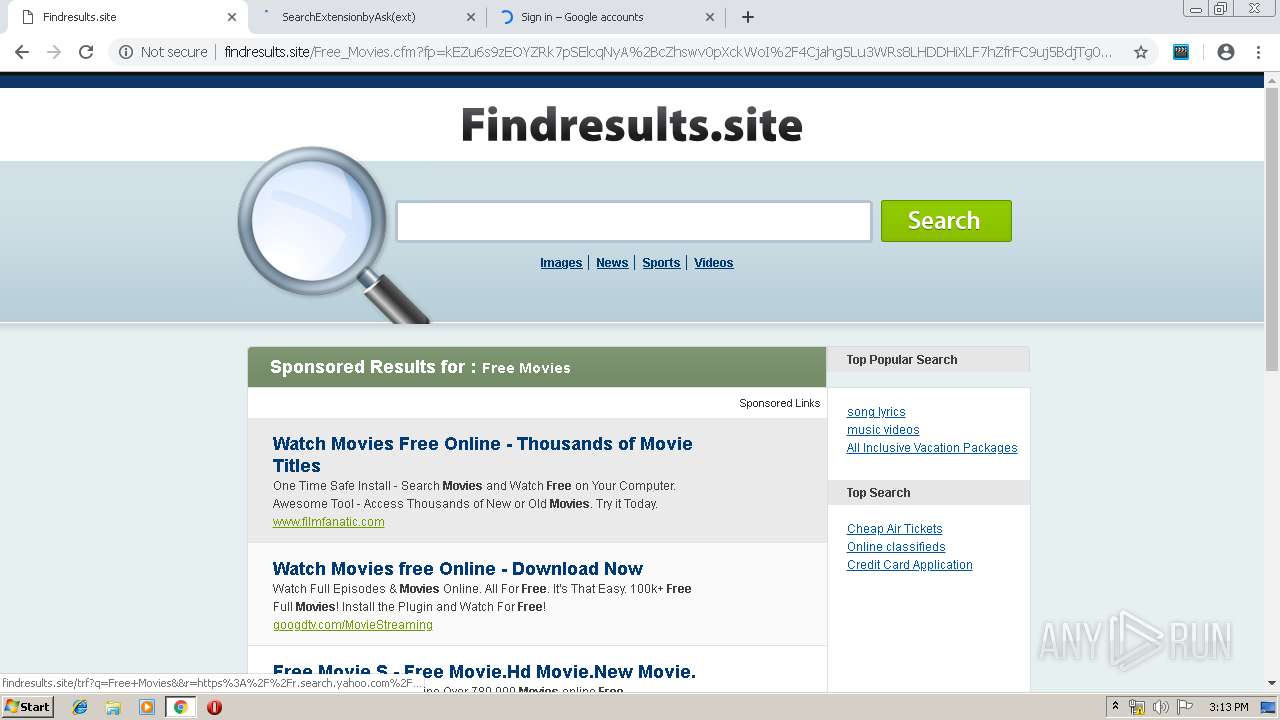Viewport: 1280px width, 720px height.
Task: Close the SearchExtensionbyAsk(ext) tab
Action: point(471,17)
